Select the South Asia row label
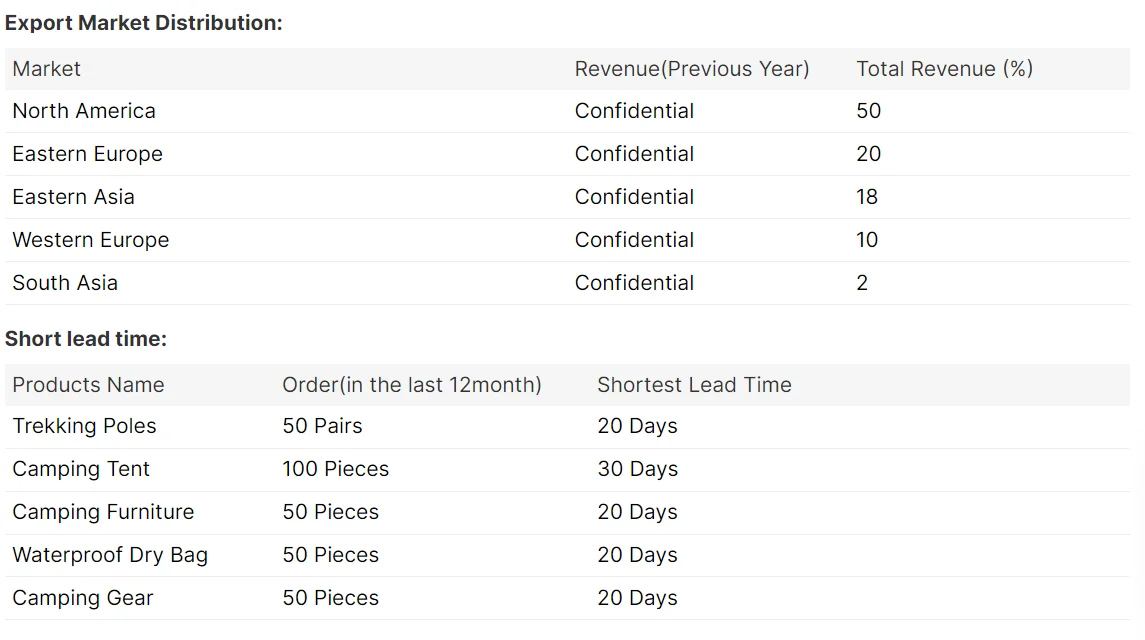This screenshot has height=640, width=1145. (x=65, y=283)
